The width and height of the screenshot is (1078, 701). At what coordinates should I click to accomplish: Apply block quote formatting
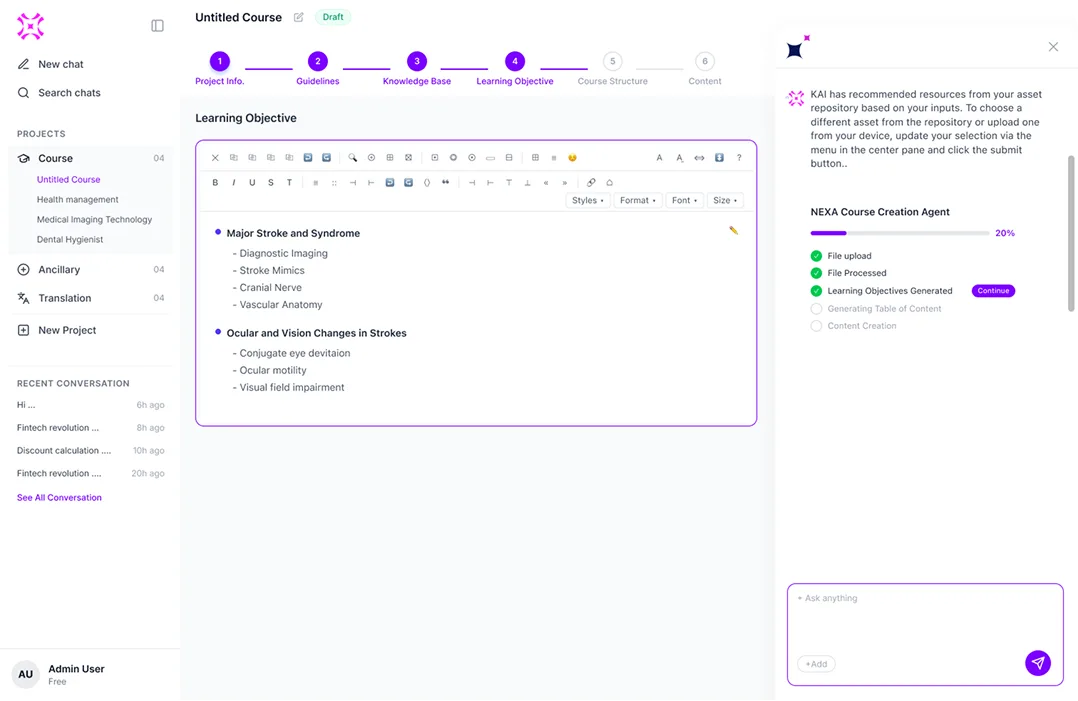pos(446,183)
